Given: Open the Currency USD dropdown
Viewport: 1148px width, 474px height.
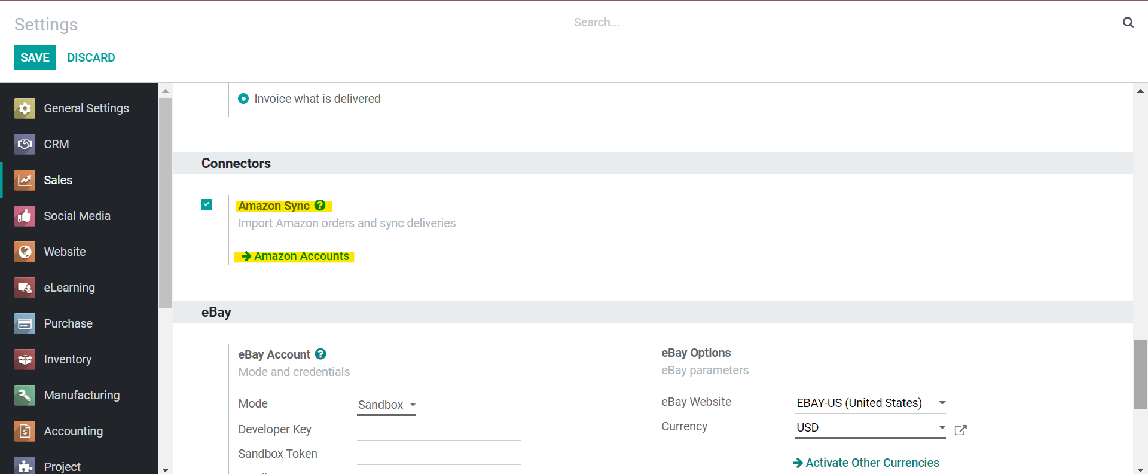Looking at the screenshot, I should pos(871,428).
